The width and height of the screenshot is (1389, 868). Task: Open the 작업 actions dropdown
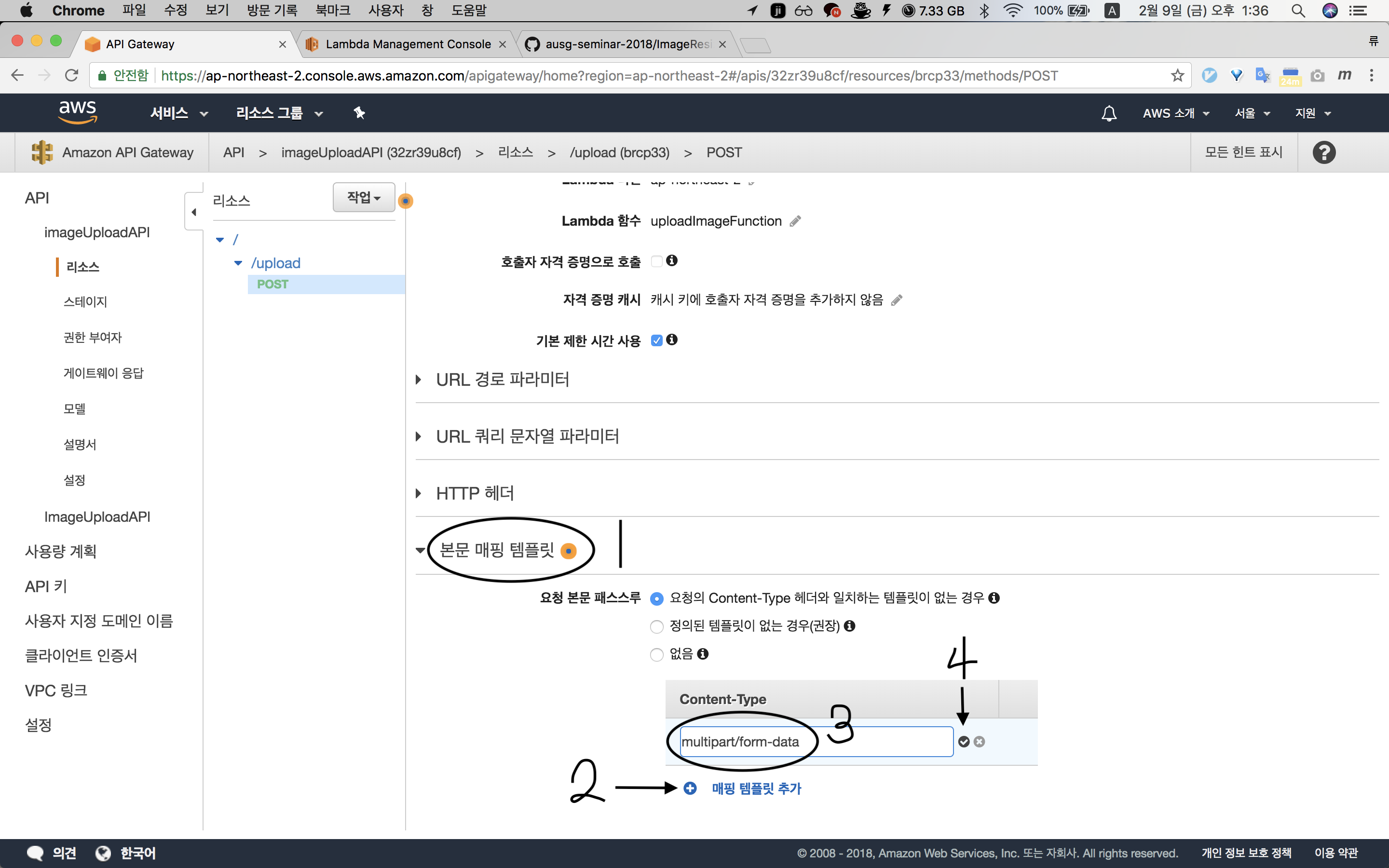coord(363,198)
